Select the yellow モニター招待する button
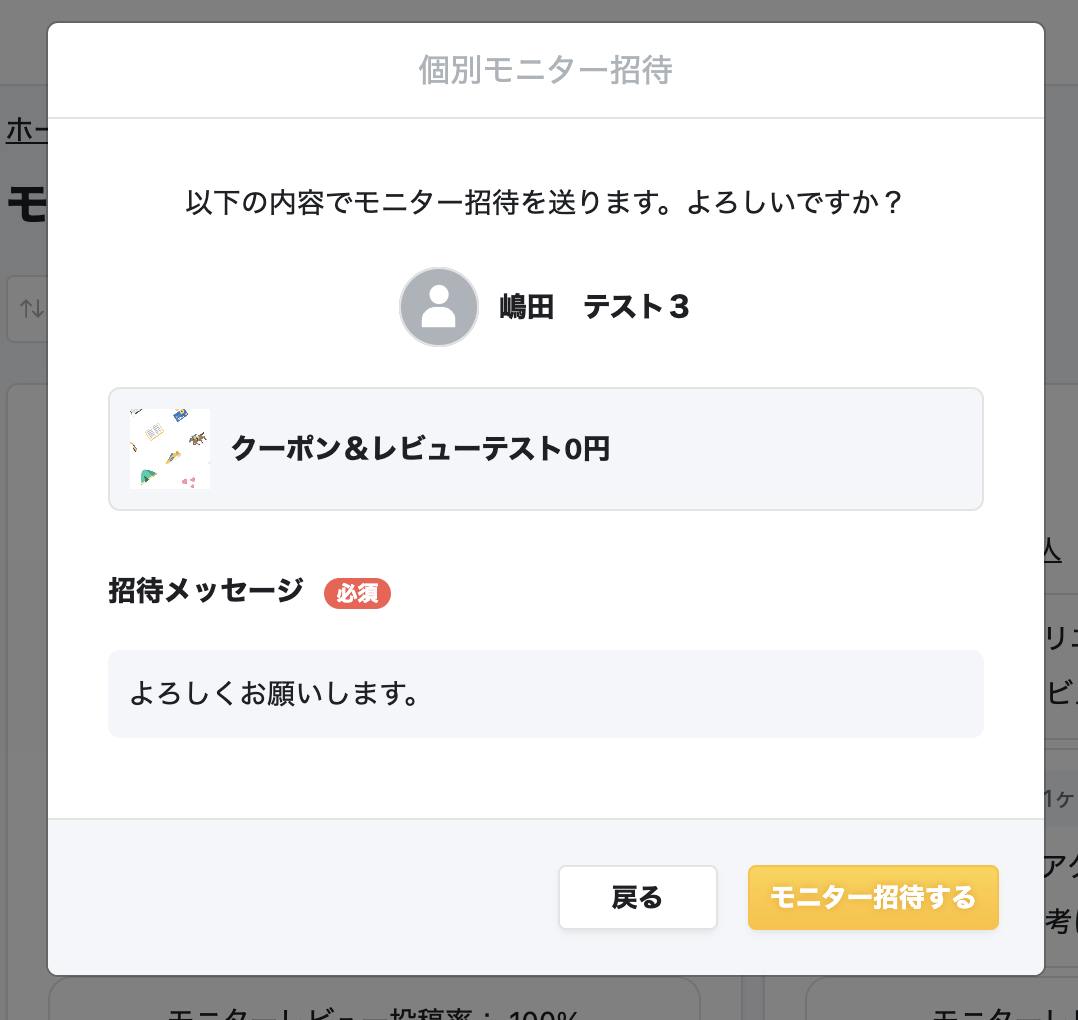The height and width of the screenshot is (1020, 1078). pyautogui.click(x=872, y=897)
